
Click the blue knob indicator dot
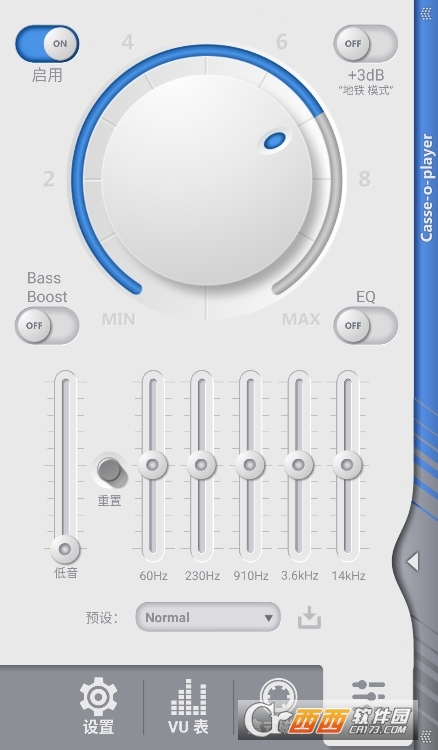274,140
